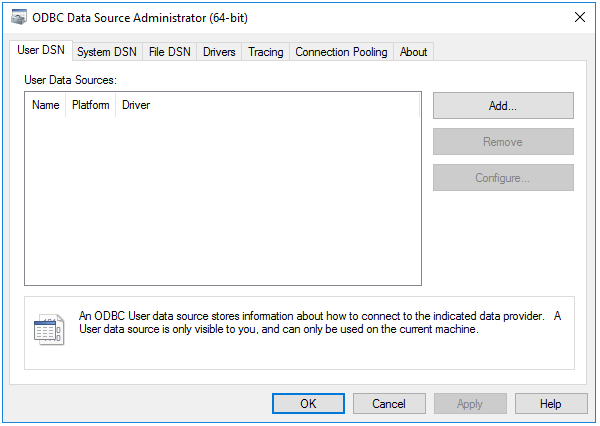Click the Driver column header
The image size is (600, 426).
pos(136,105)
